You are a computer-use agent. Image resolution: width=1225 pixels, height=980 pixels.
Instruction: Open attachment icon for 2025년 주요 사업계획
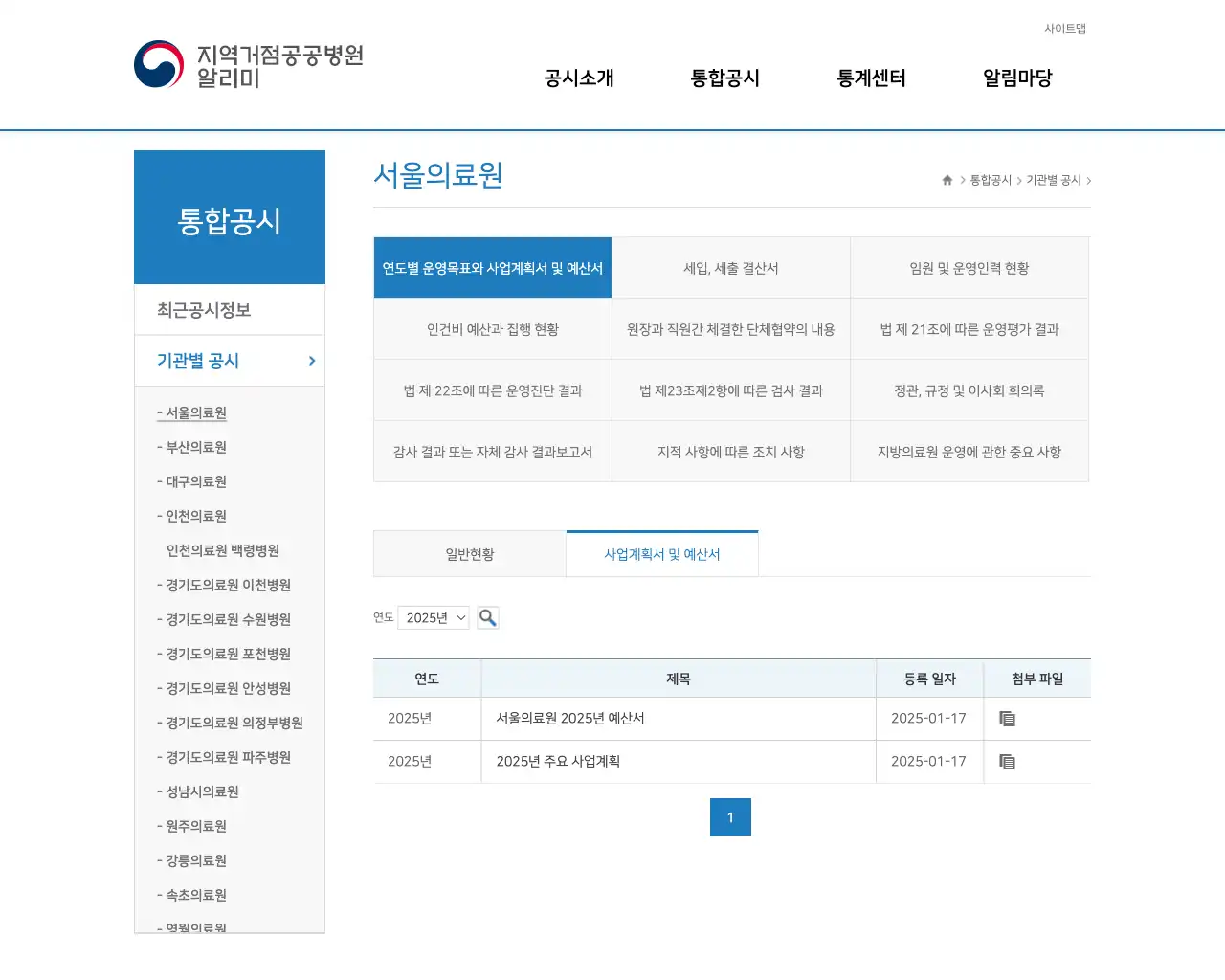1007,762
